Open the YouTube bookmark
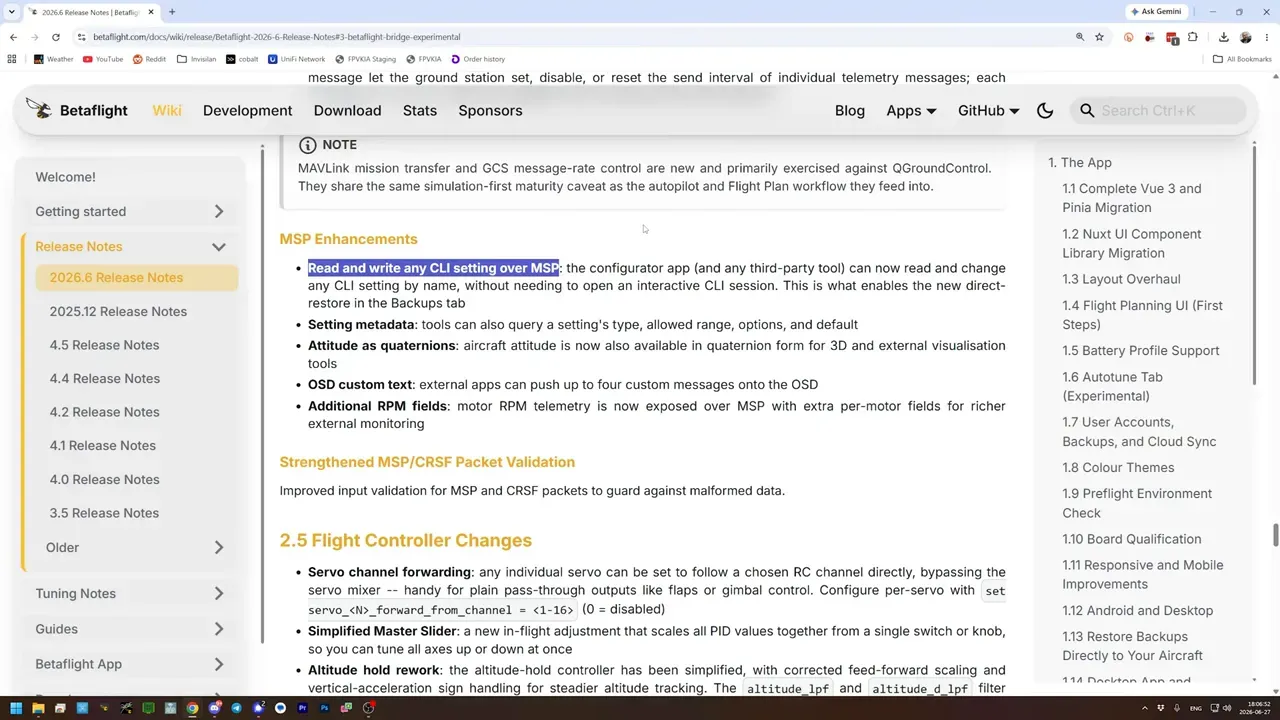The width and height of the screenshot is (1280, 720). point(103,59)
